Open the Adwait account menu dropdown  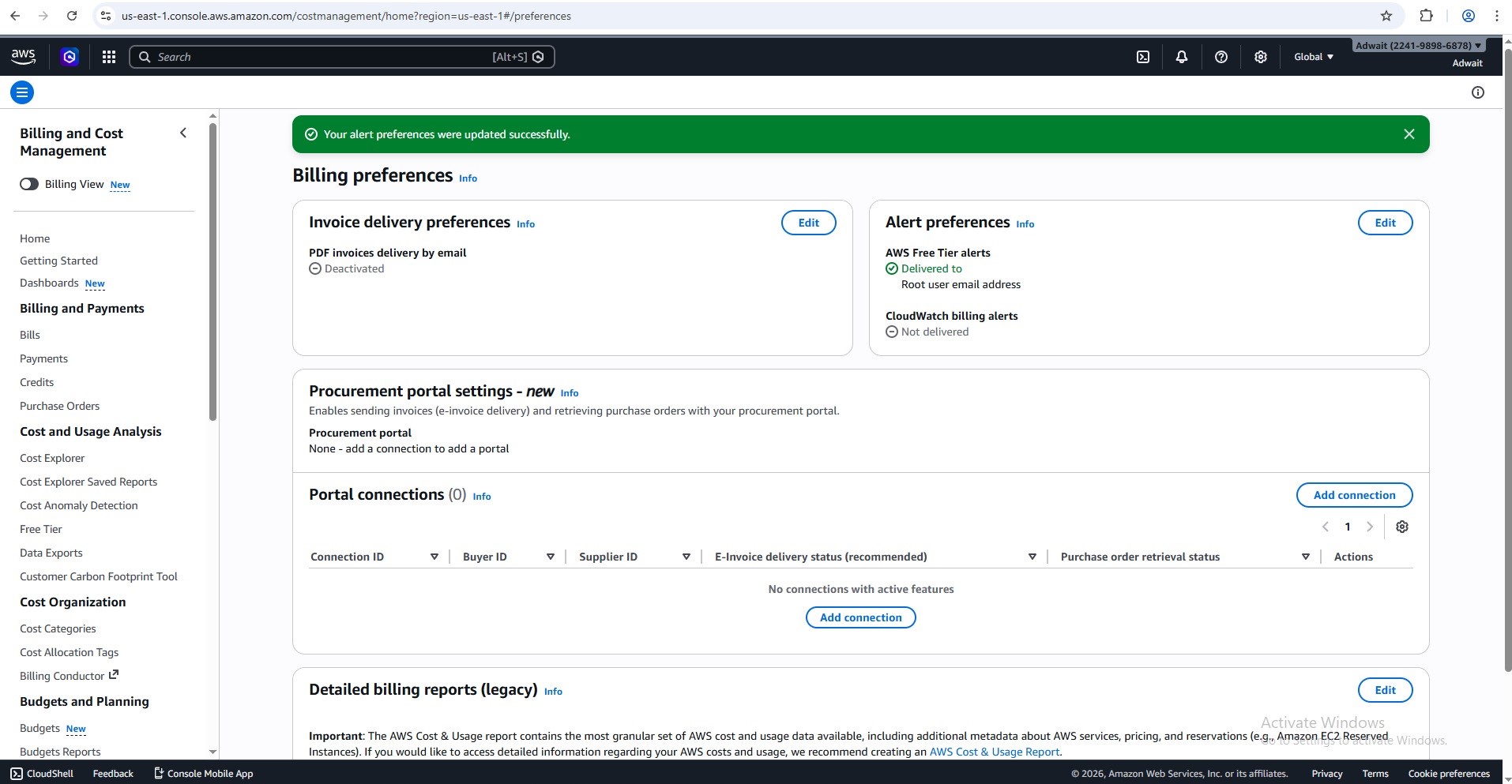1418,46
